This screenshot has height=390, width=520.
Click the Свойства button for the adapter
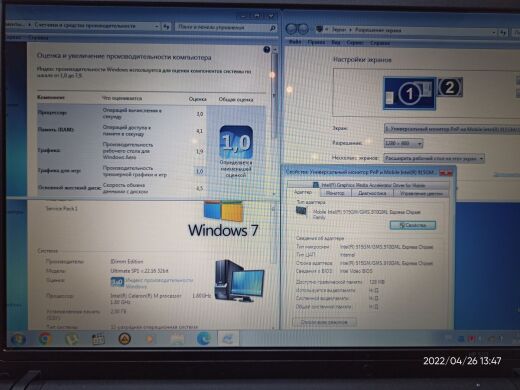(413, 225)
